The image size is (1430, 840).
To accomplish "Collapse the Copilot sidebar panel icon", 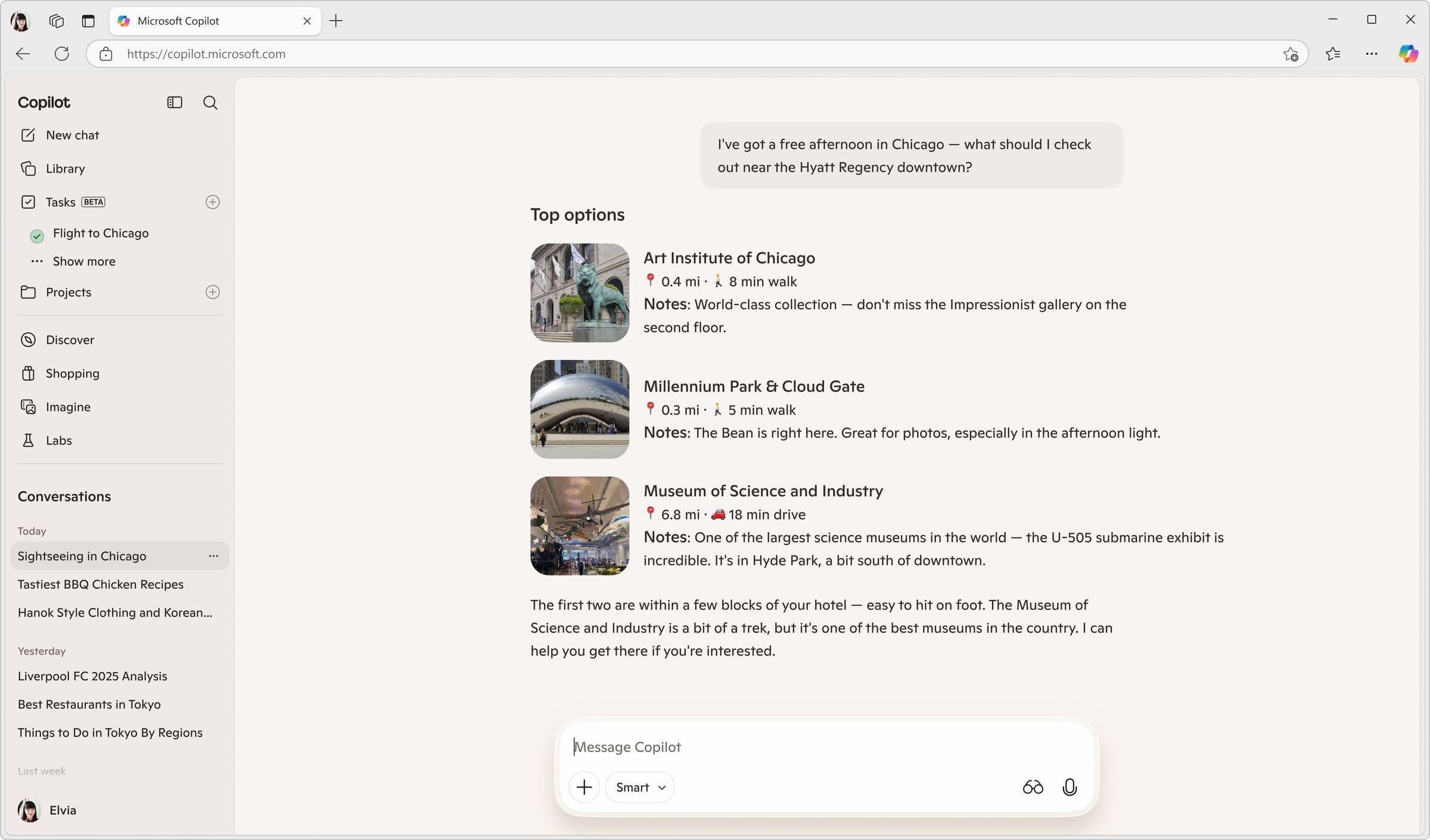I will coord(175,102).
